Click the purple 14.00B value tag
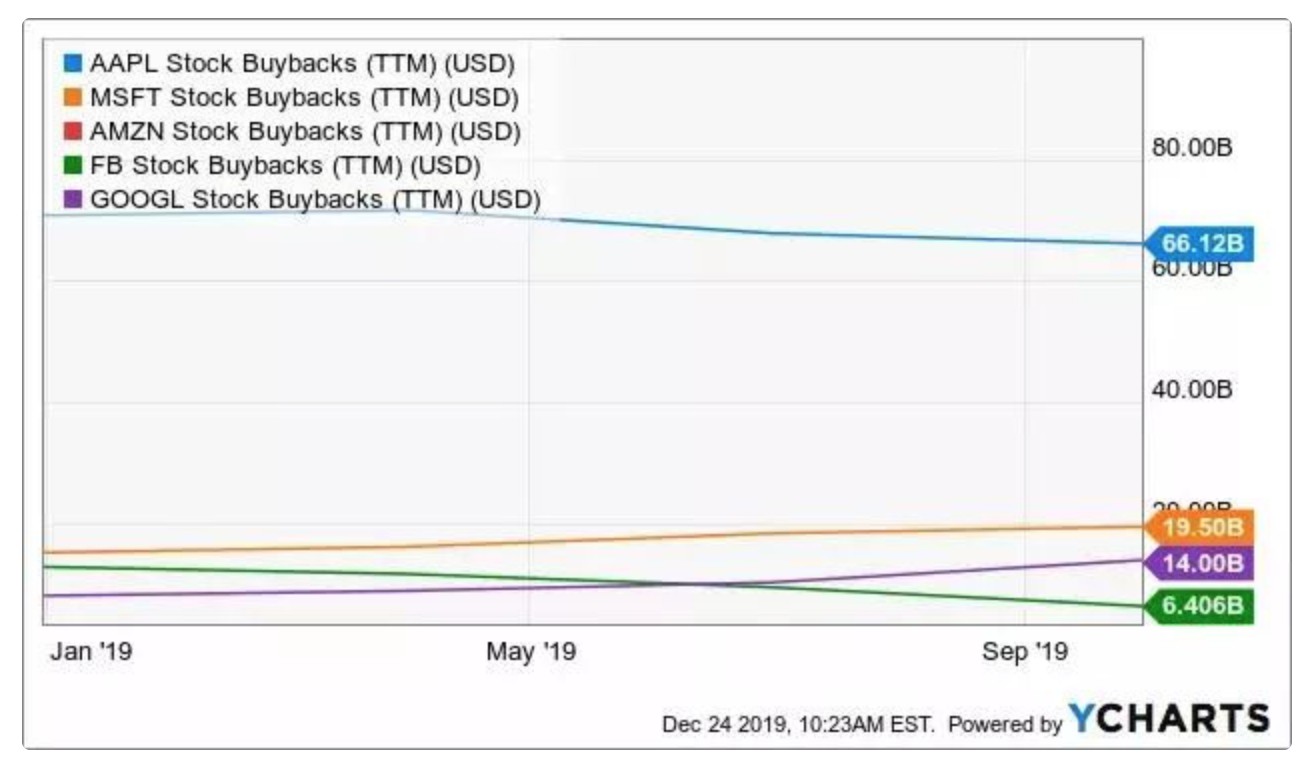 1199,563
